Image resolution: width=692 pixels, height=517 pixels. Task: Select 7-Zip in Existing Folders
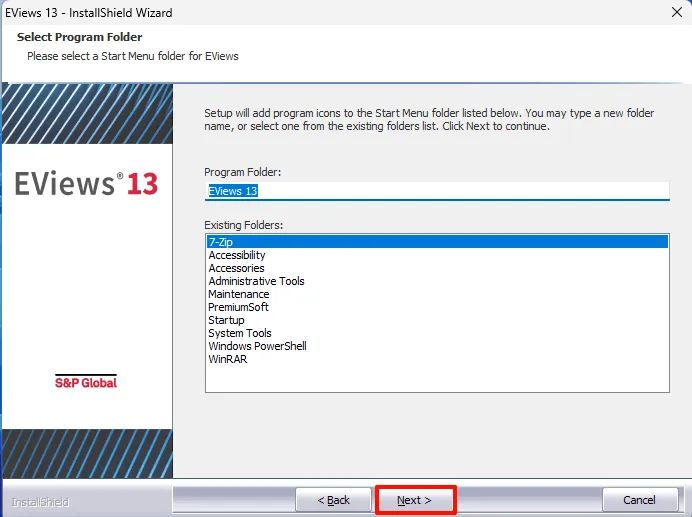point(437,242)
